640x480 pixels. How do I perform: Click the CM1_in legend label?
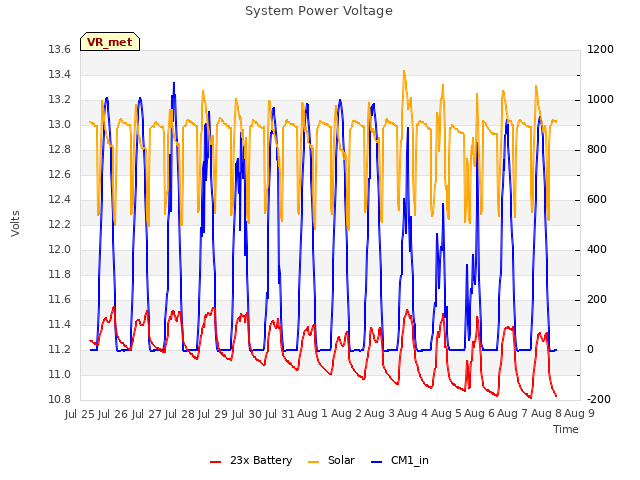[x=410, y=460]
